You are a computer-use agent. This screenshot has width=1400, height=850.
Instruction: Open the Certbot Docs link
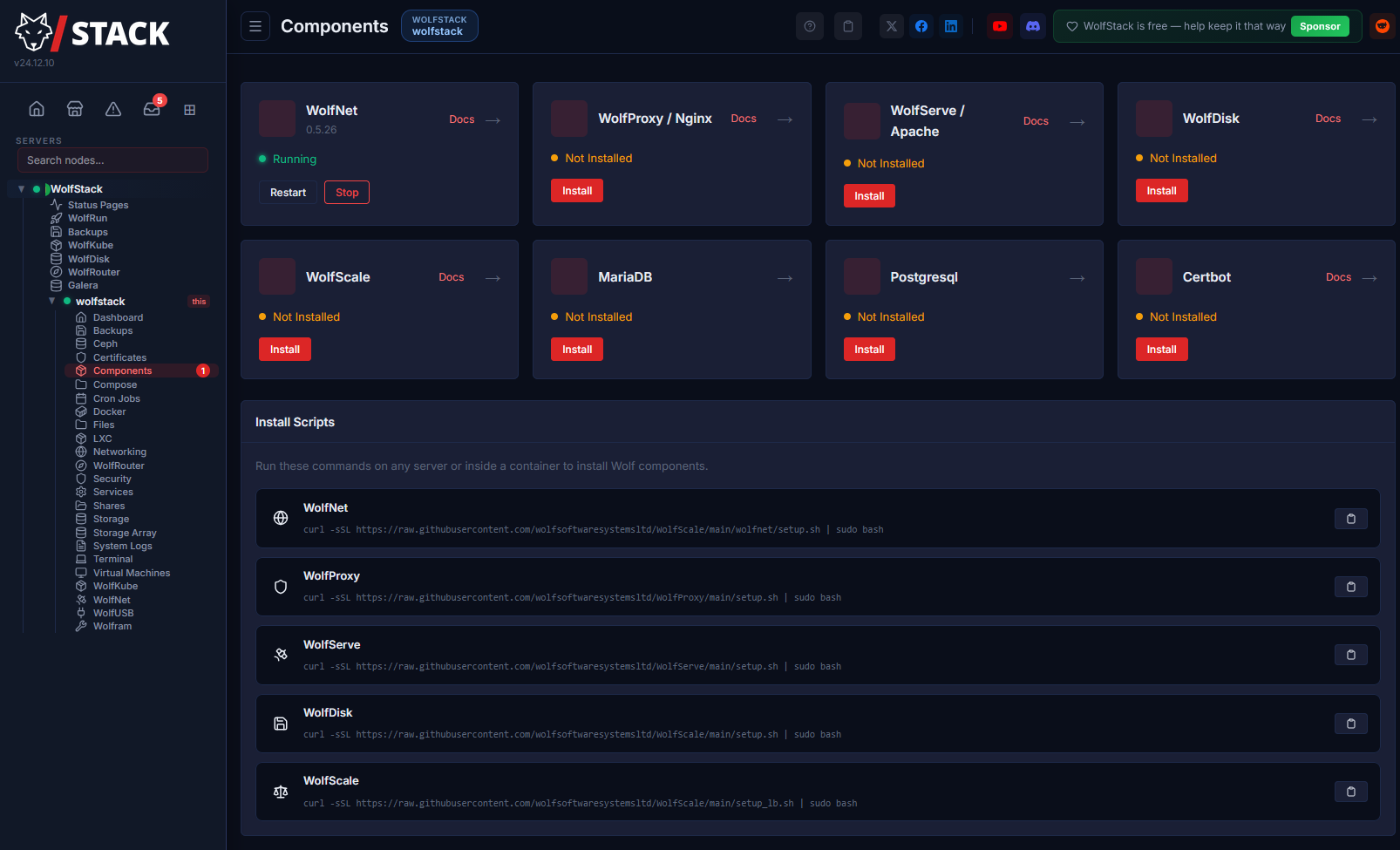[x=1338, y=277]
